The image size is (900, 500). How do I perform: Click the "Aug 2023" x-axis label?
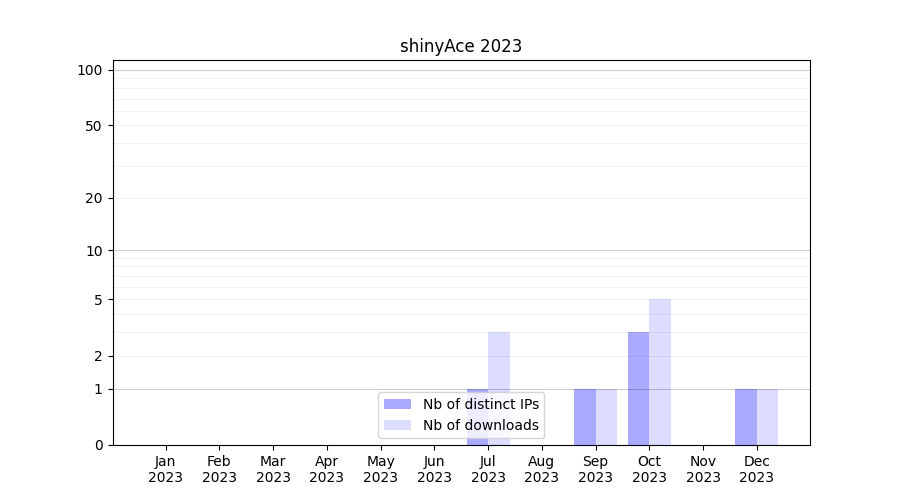pyautogui.click(x=542, y=469)
